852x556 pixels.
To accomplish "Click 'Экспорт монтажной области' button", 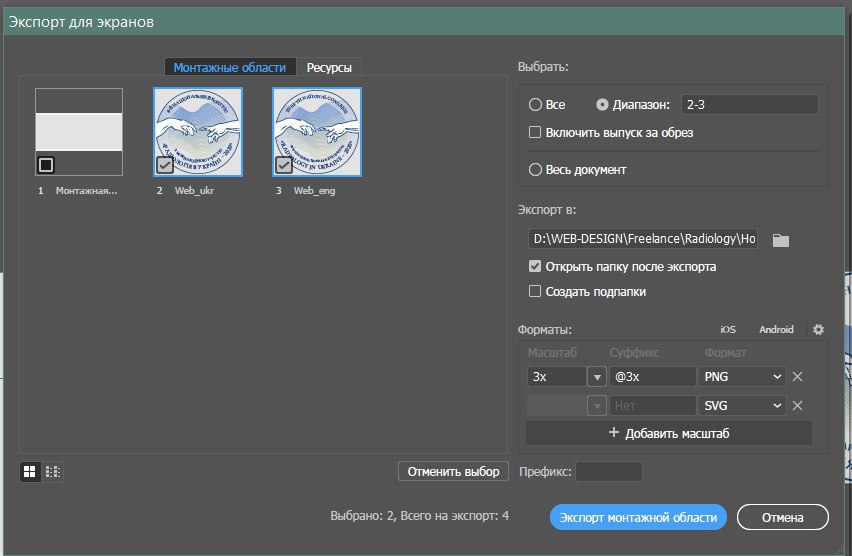I will click(x=638, y=517).
